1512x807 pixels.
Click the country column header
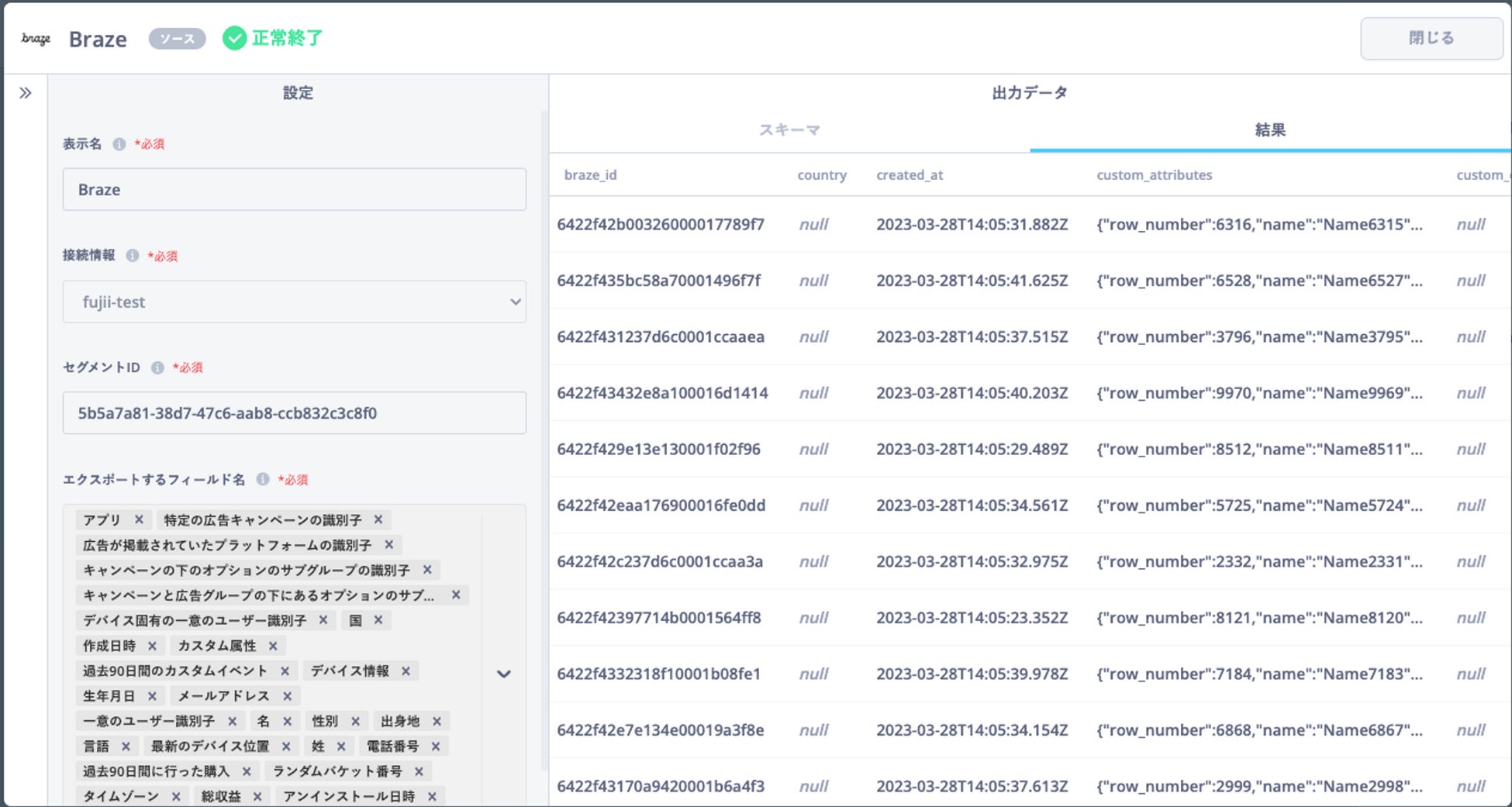(822, 174)
